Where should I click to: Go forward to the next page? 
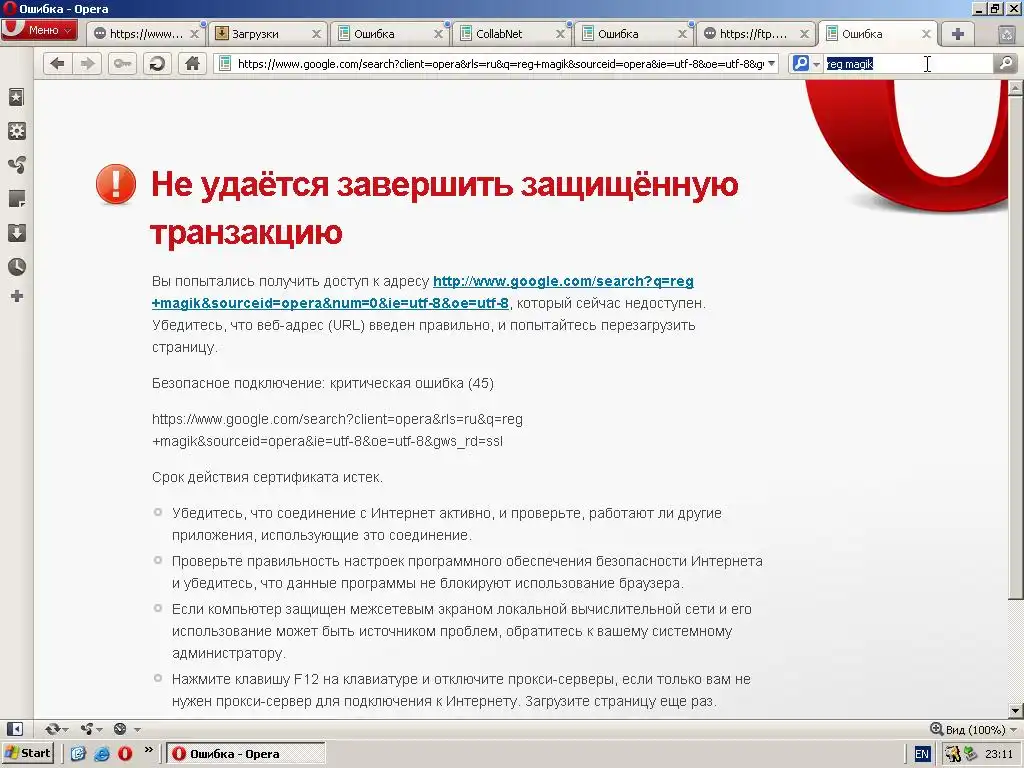(87, 63)
